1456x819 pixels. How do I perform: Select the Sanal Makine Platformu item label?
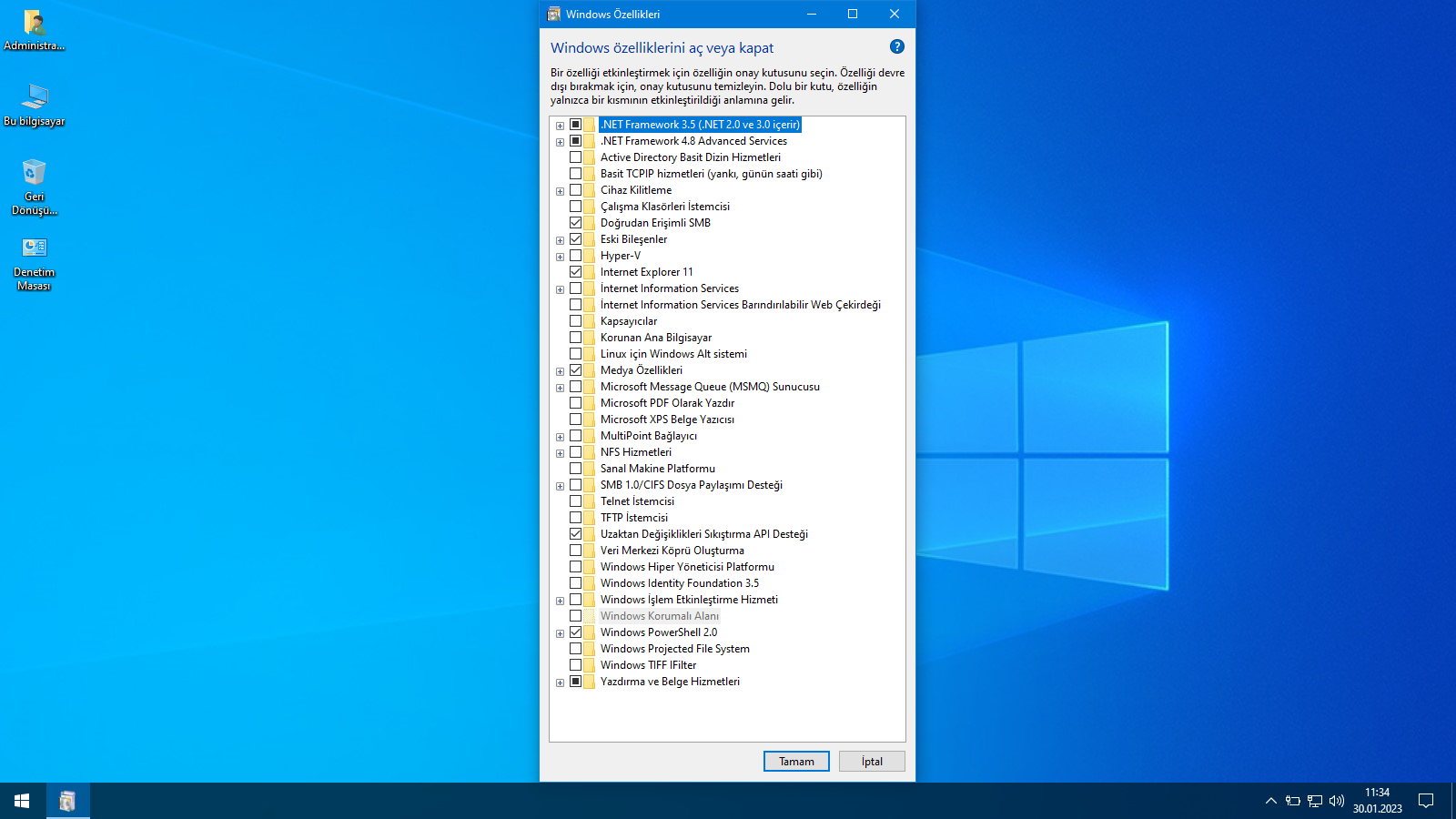point(657,469)
